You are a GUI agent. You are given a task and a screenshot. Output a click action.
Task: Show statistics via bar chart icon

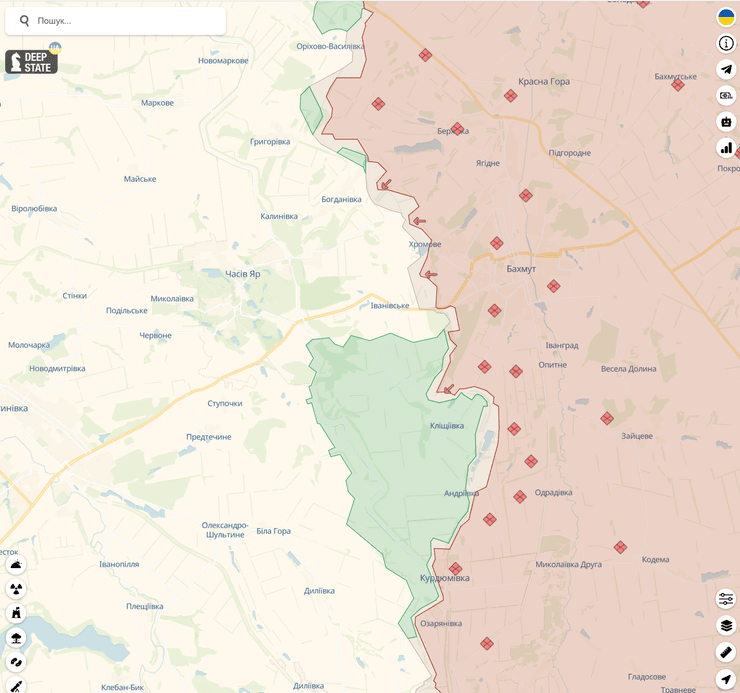click(x=726, y=148)
